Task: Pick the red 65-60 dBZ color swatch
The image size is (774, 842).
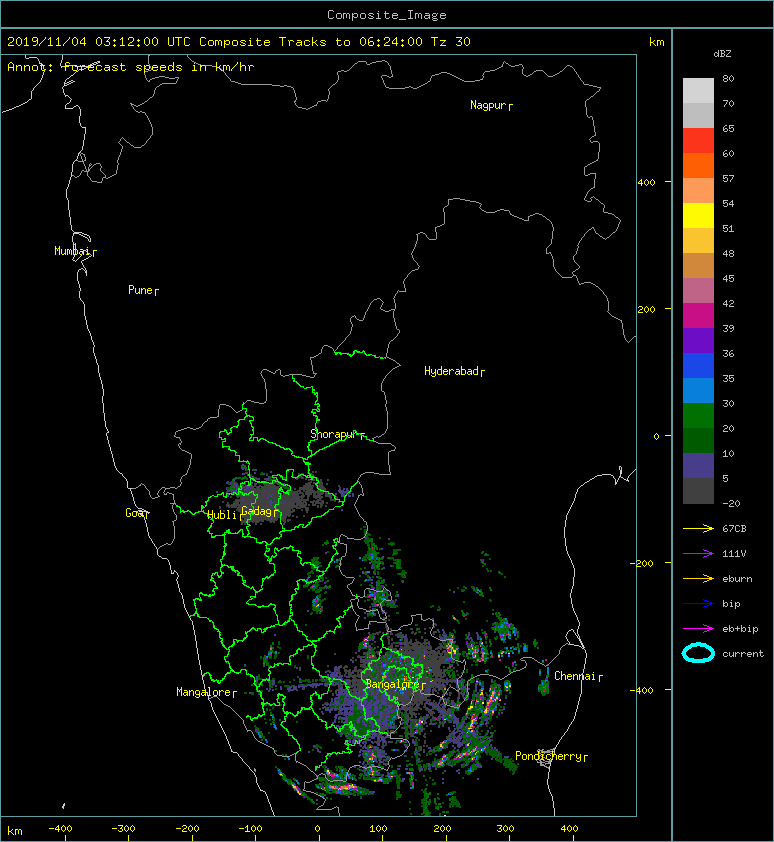Action: pyautogui.click(x=698, y=141)
